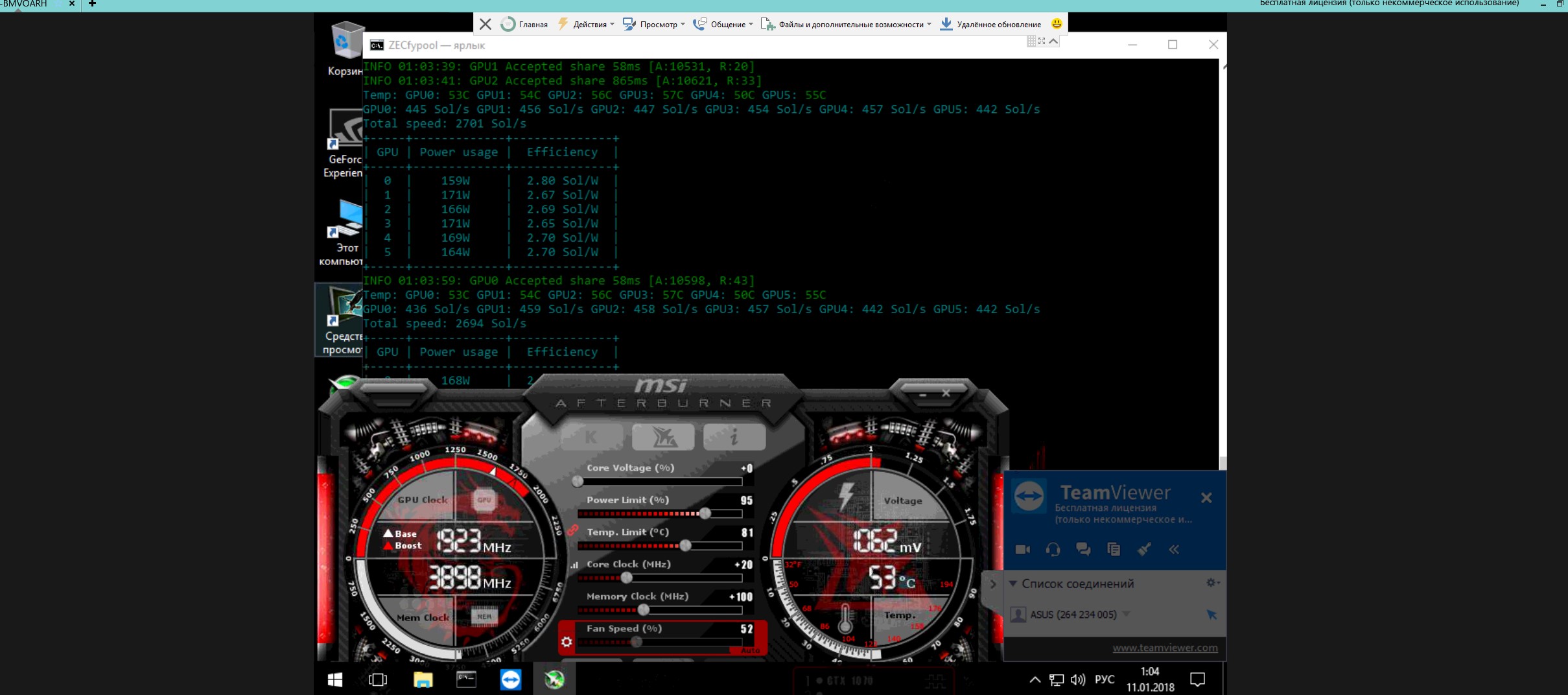Hide the TeamViewer panel with the side arrow tab

(992, 584)
